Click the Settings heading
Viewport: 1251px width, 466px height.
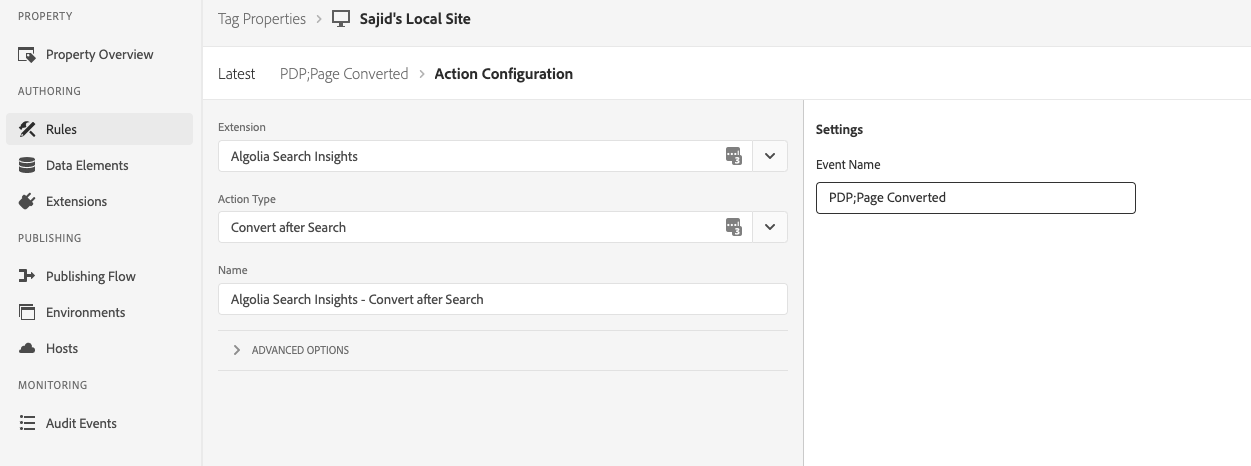coord(839,130)
